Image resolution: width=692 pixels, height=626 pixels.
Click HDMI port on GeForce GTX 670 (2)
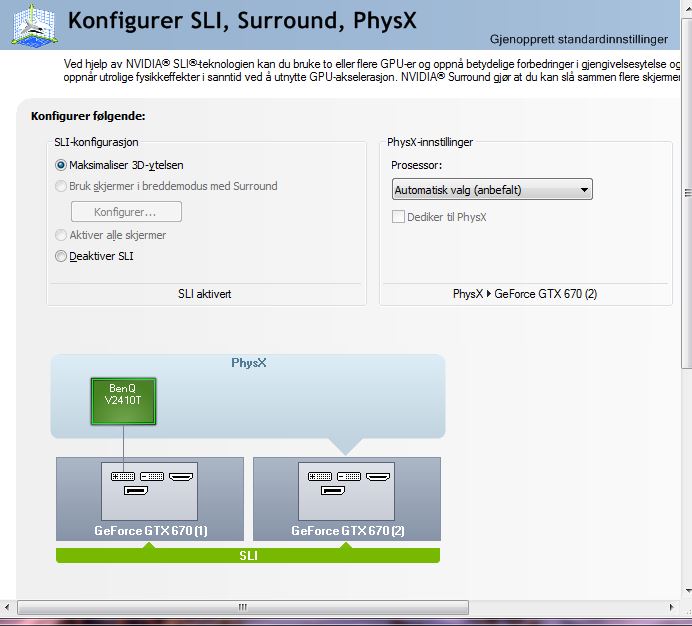coord(378,476)
